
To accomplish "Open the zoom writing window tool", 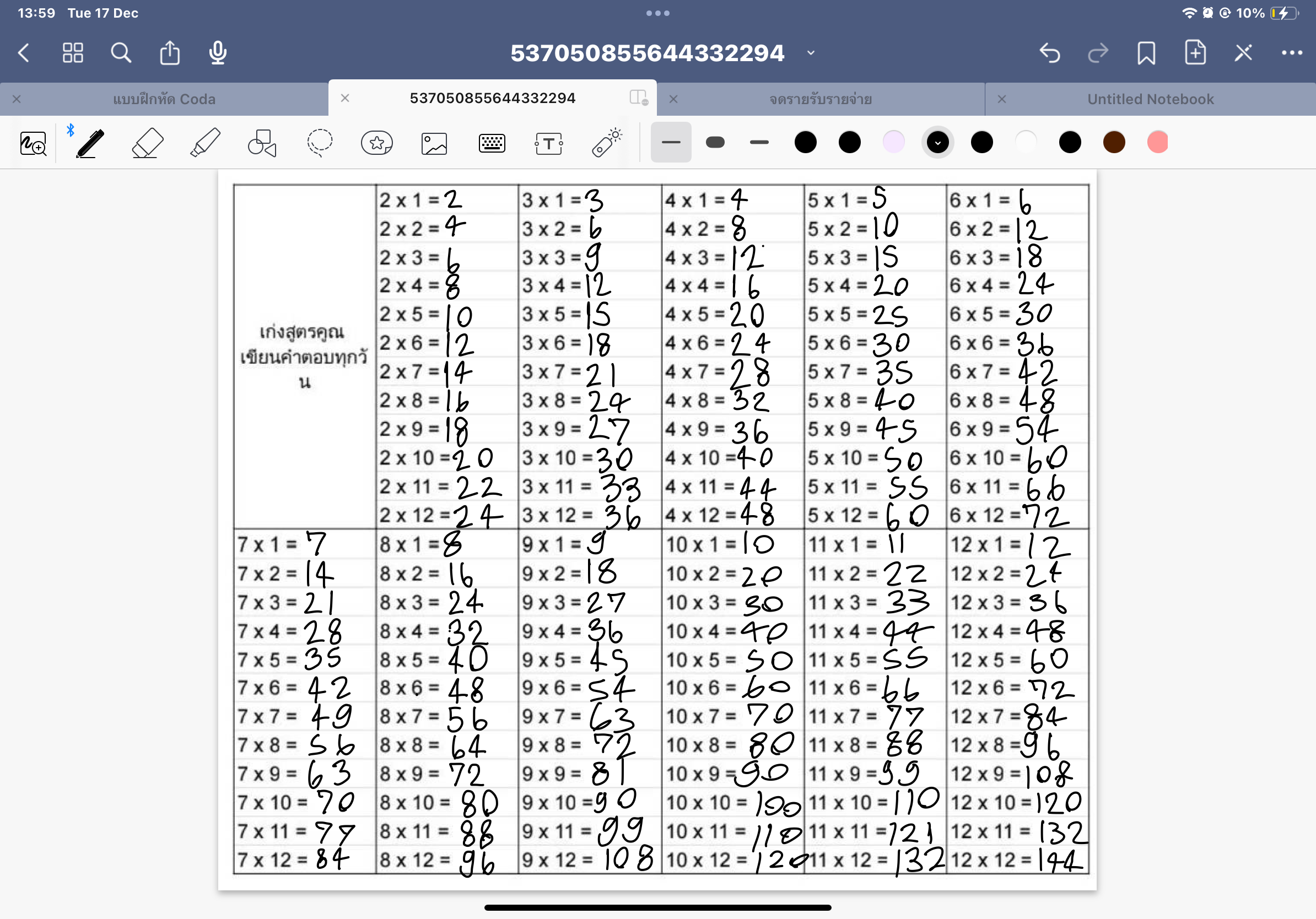I will point(33,143).
